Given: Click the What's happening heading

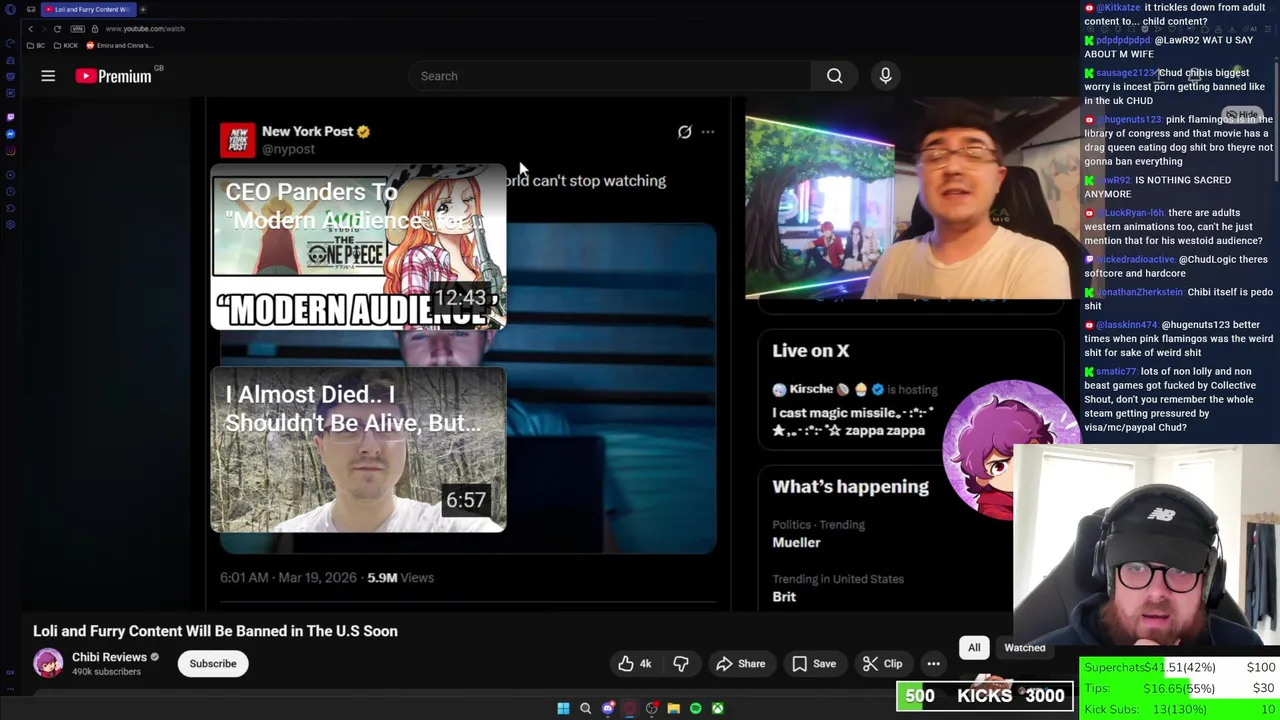Looking at the screenshot, I should tap(850, 486).
